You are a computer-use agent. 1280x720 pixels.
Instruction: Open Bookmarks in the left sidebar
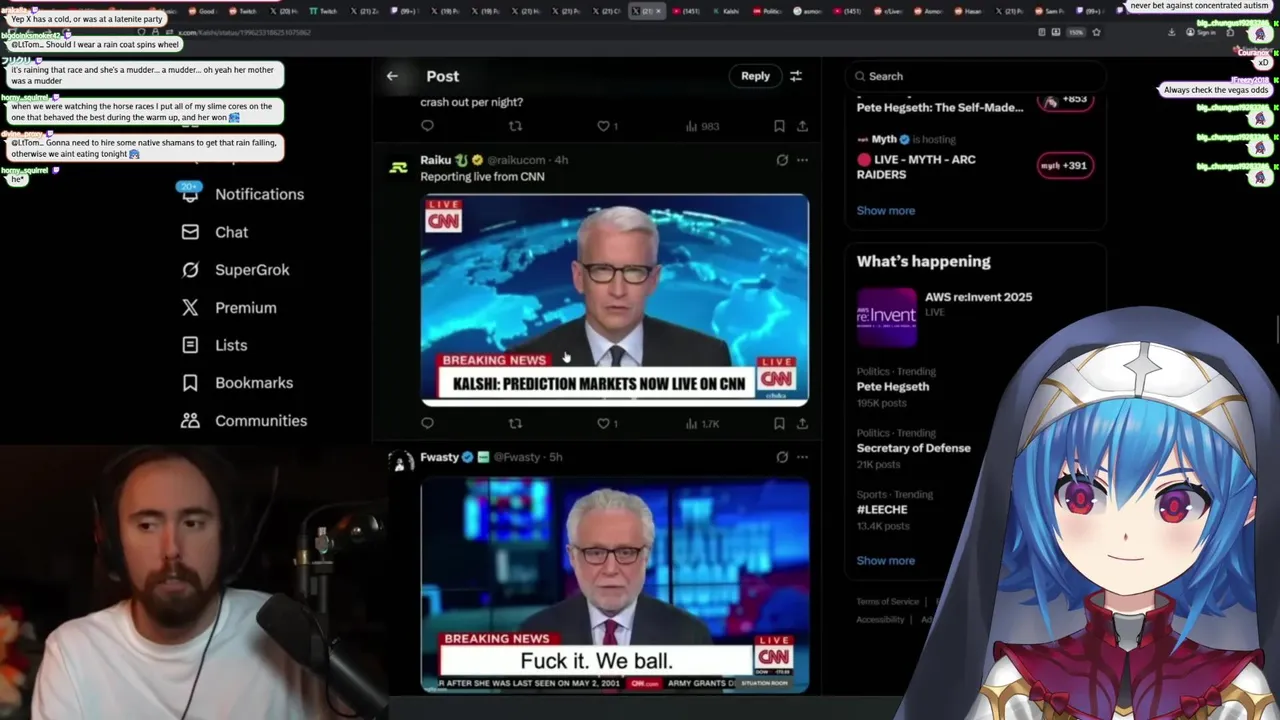point(237,383)
